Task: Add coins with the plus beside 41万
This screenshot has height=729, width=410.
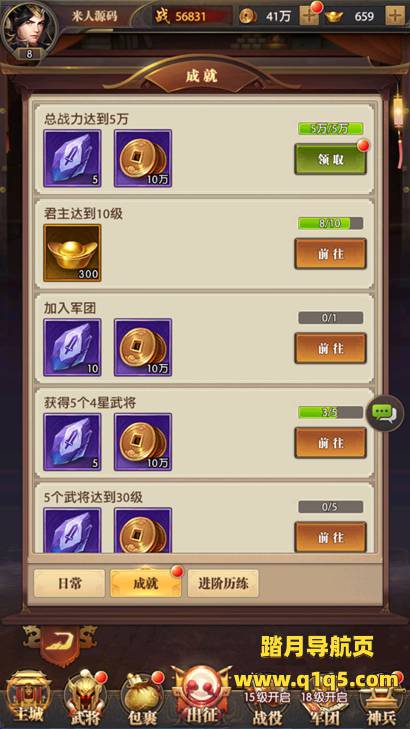Action: pos(309,17)
